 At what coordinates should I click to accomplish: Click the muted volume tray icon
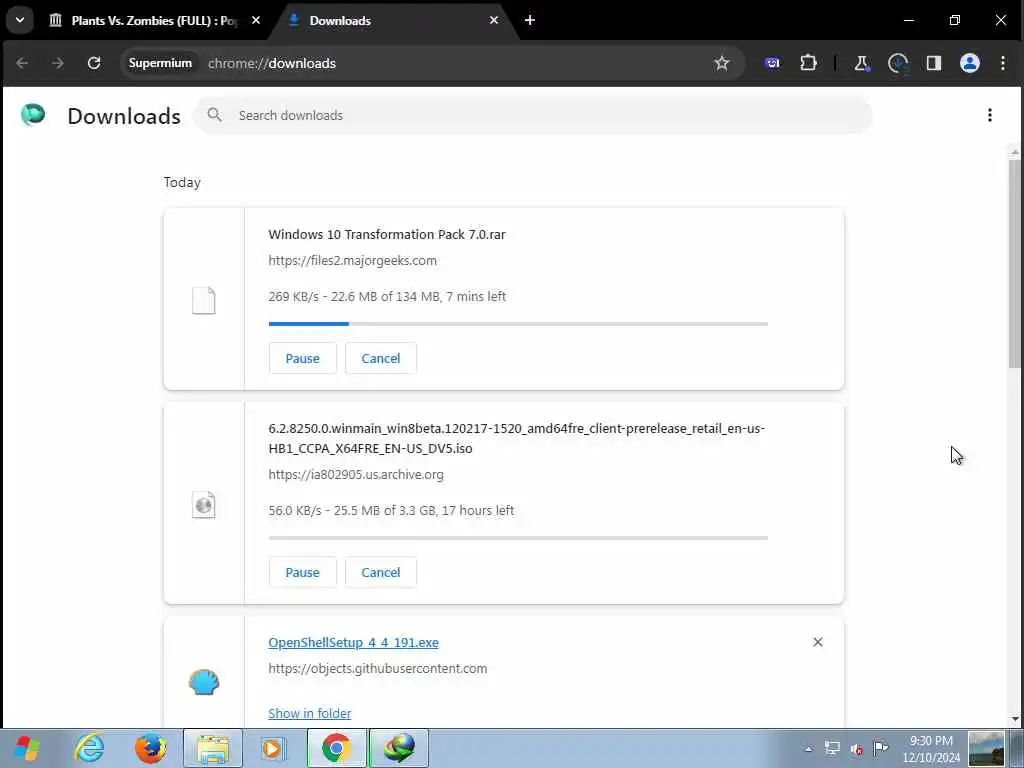(x=857, y=749)
